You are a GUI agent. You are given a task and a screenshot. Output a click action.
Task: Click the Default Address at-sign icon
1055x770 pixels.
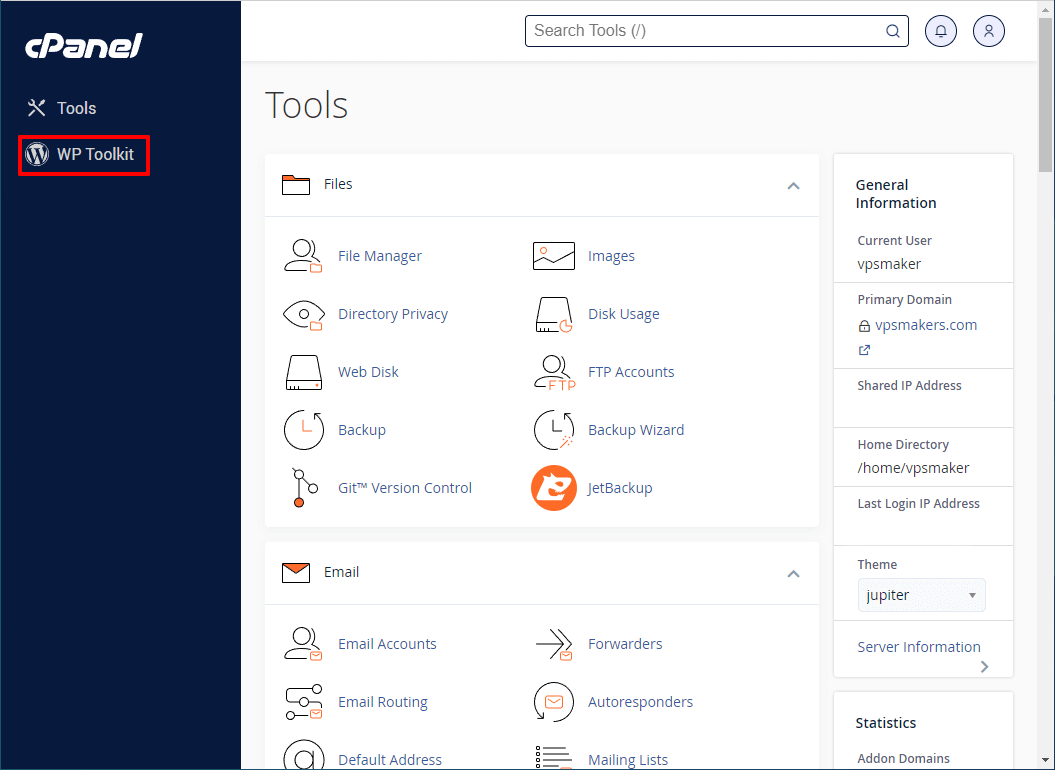point(303,755)
